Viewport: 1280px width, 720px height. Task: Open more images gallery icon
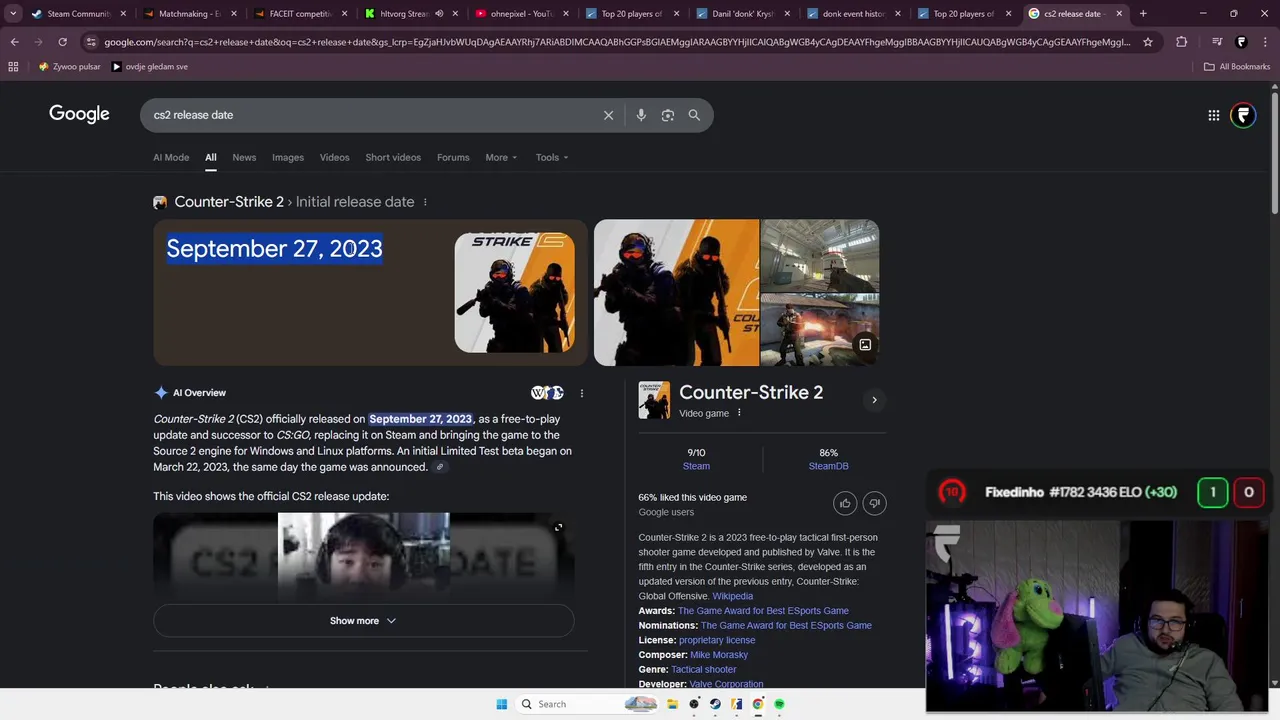coord(865,345)
